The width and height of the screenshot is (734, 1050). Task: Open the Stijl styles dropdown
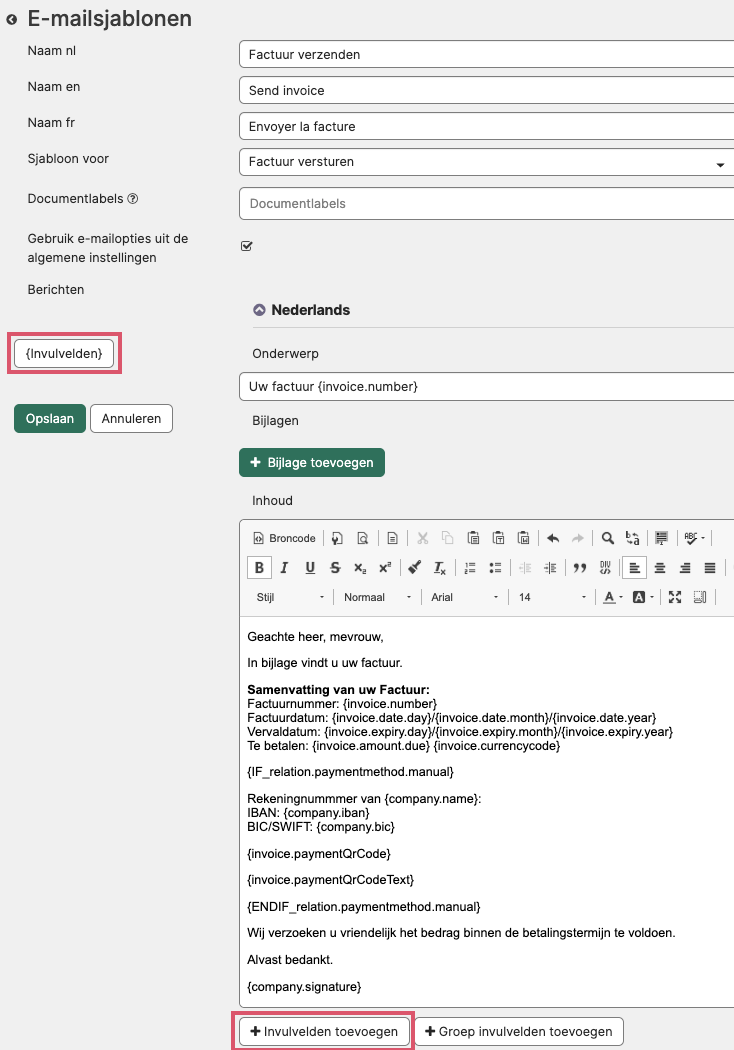pyautogui.click(x=289, y=597)
